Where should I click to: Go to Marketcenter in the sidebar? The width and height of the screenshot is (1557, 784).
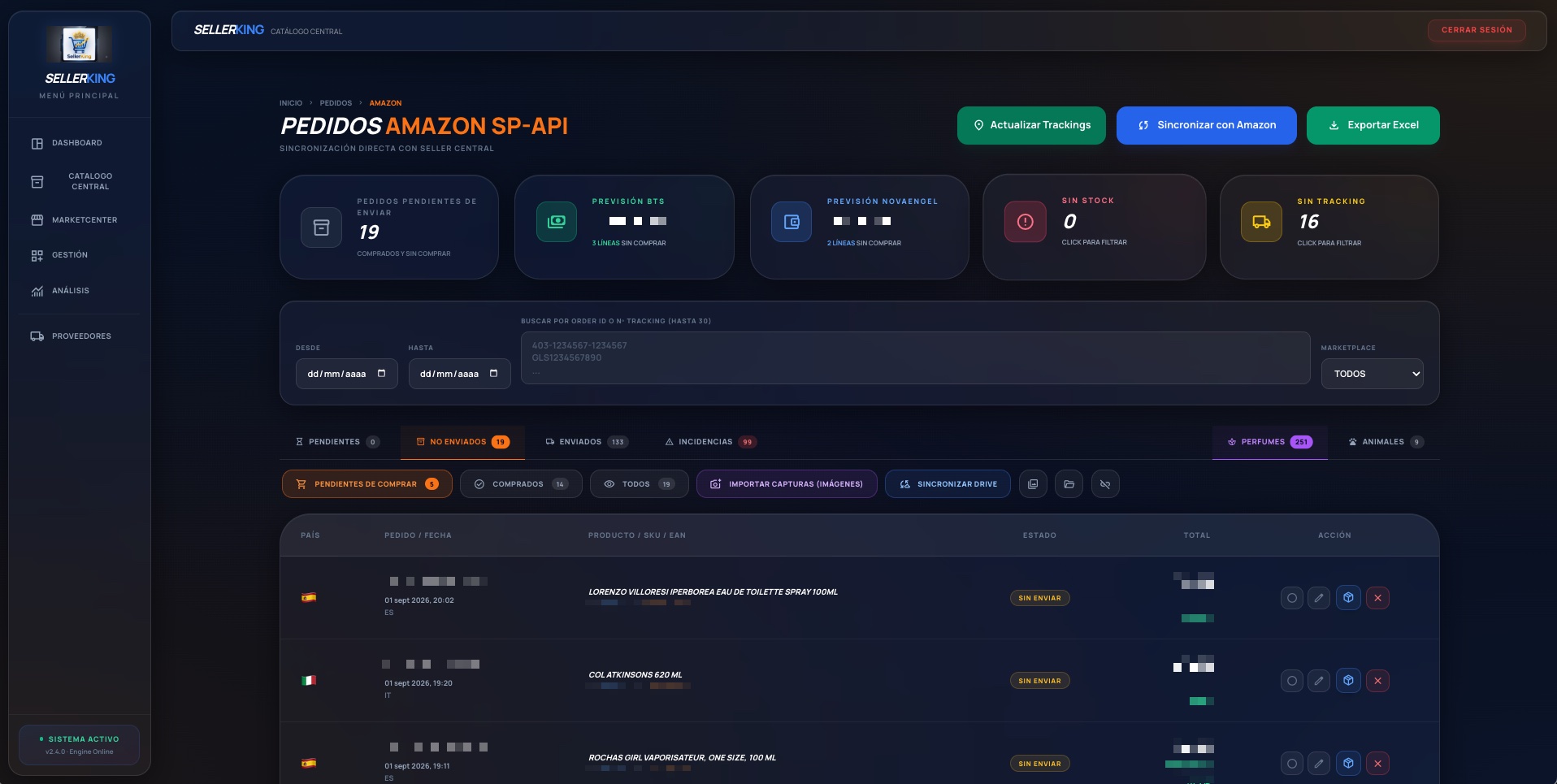click(79, 220)
